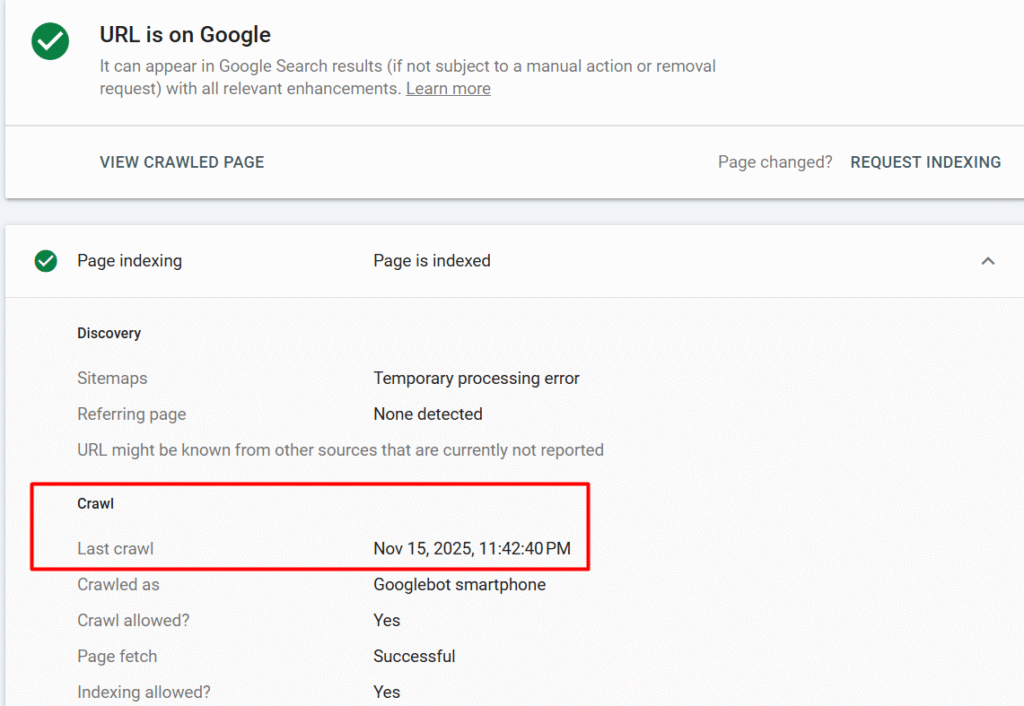This screenshot has width=1024, height=706.
Task: Click the Crawled as Googlebot smartphone entry
Action: (459, 584)
